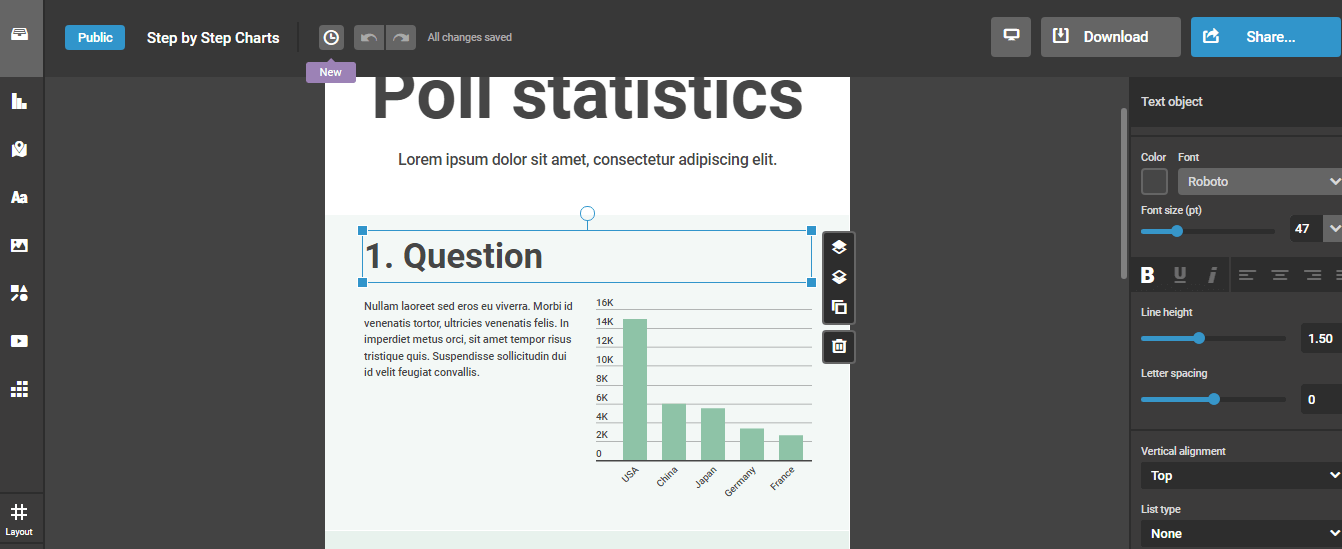Click the Download button

click(1110, 37)
